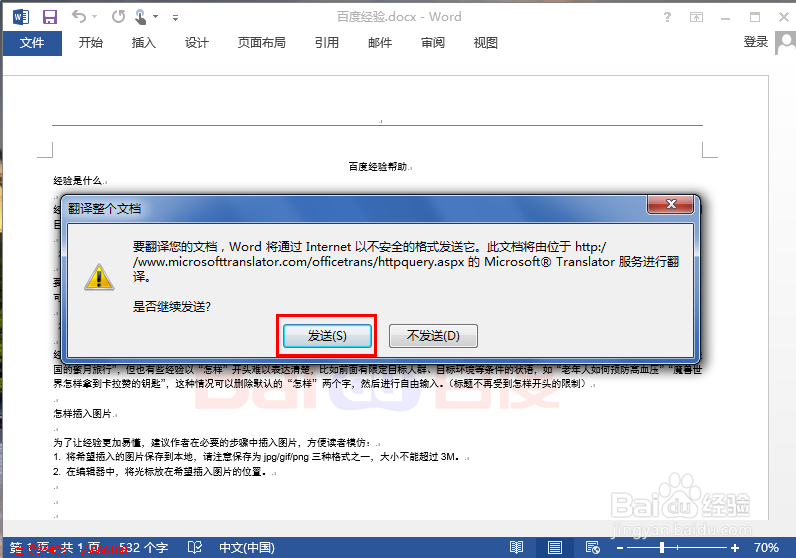Switch to the 审阅 ribbon tab
This screenshot has width=796, height=558.
(x=433, y=43)
